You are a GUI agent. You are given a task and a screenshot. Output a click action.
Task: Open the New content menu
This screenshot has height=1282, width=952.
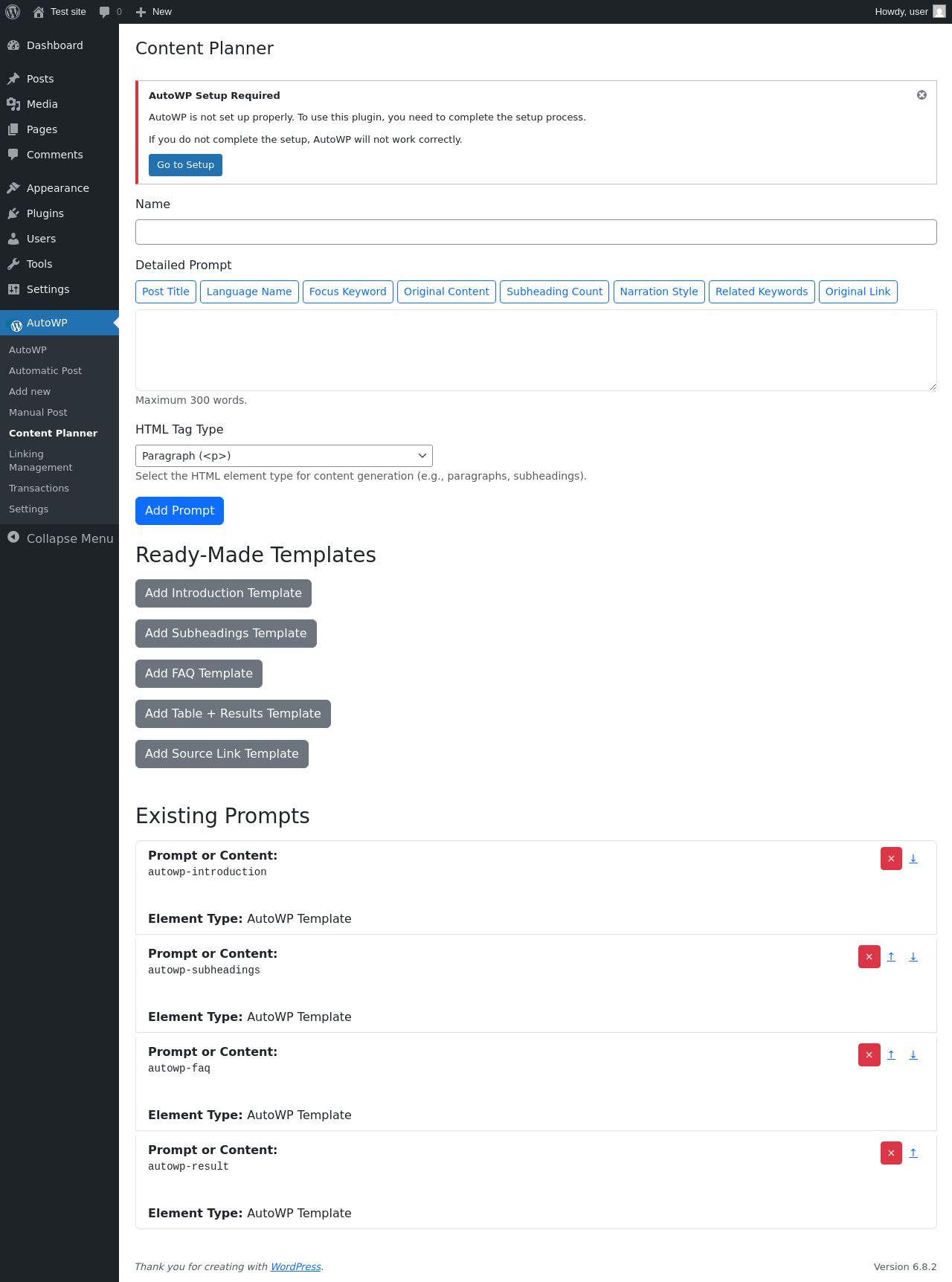pyautogui.click(x=154, y=12)
